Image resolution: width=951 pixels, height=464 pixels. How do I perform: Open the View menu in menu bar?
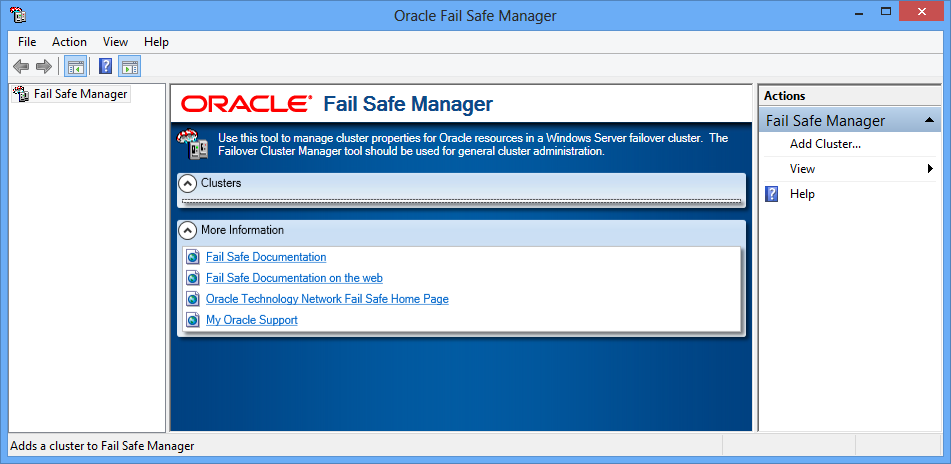[x=115, y=42]
